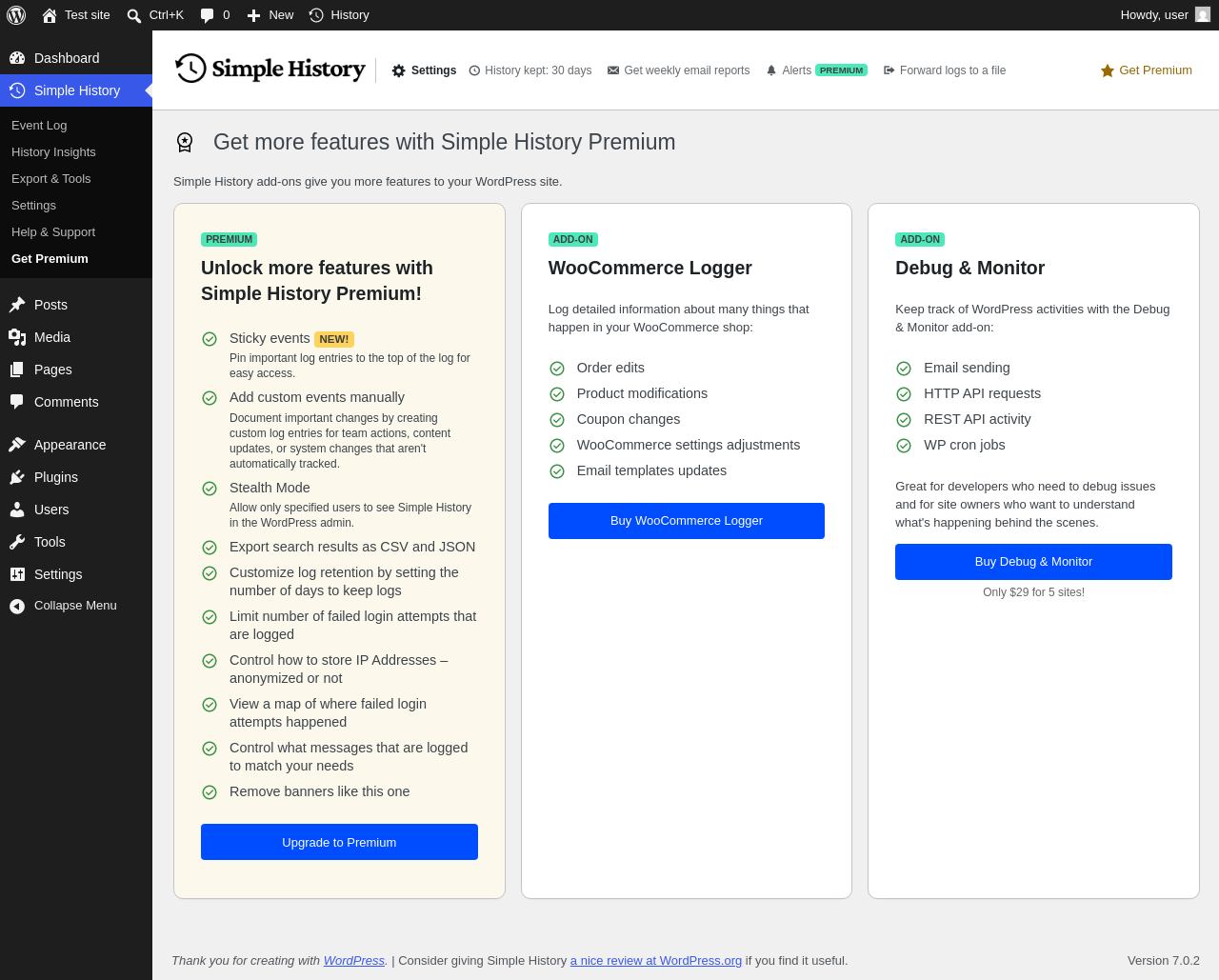Click the Tools wrench icon
This screenshot has width=1219, height=980.
coord(17,542)
